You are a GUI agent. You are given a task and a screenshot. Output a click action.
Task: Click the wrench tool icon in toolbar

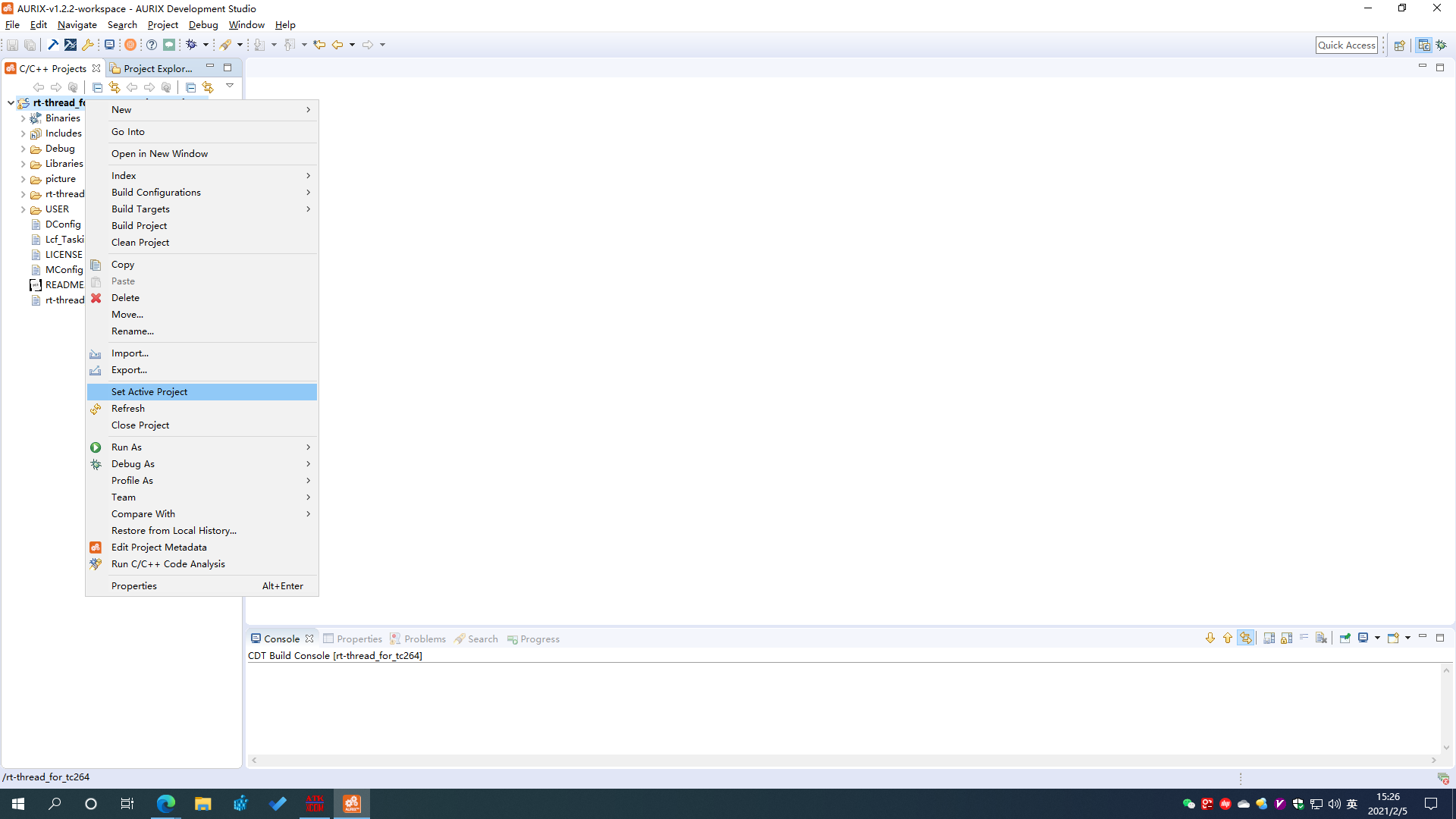88,45
